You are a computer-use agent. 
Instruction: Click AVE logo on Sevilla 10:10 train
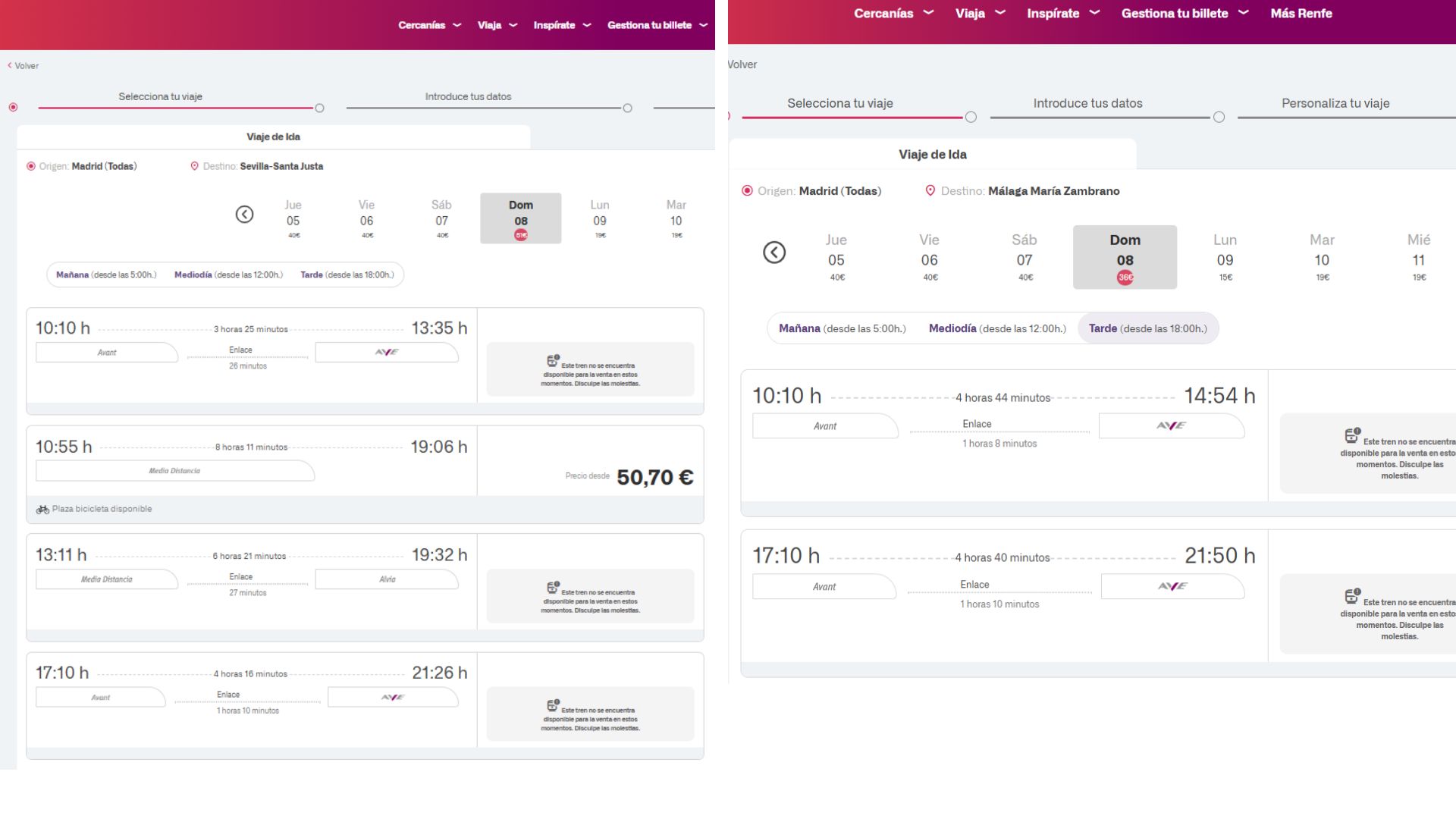pyautogui.click(x=387, y=352)
